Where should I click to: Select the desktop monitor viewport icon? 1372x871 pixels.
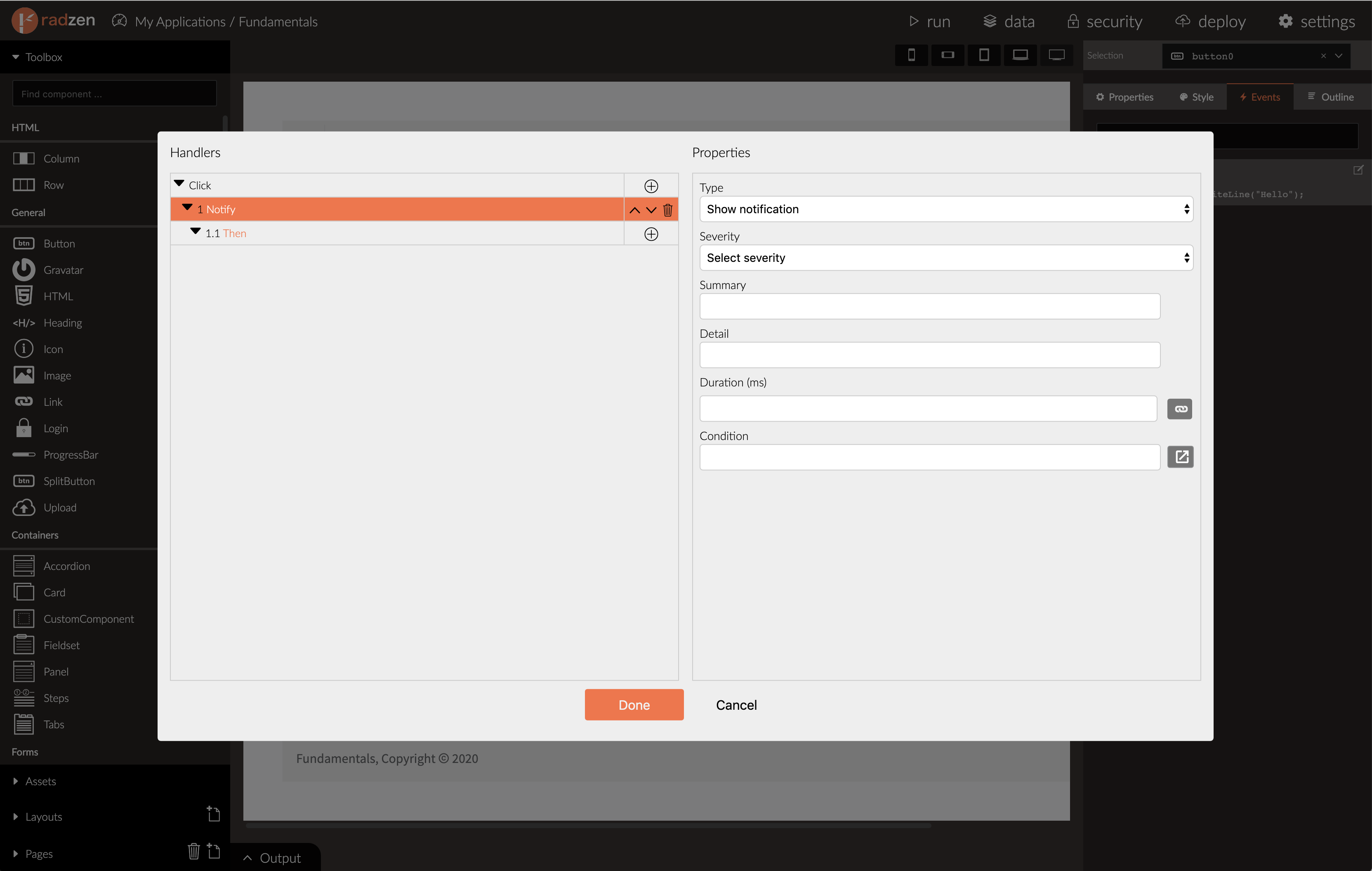pyautogui.click(x=1056, y=55)
